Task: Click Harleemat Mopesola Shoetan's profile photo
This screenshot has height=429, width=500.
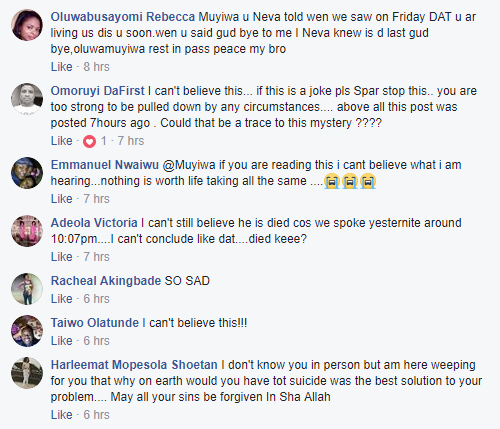Action: click(27, 373)
